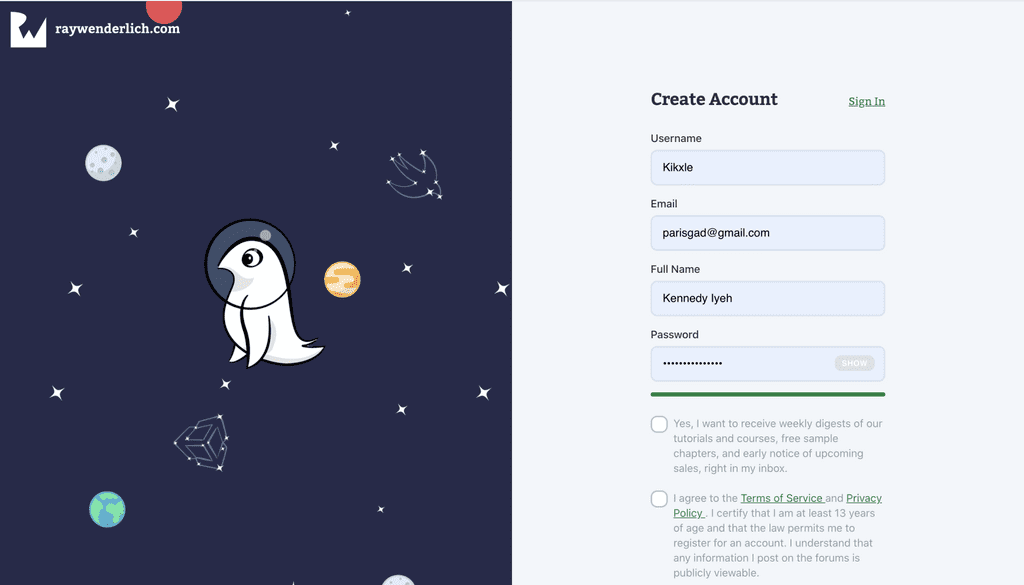1024x585 pixels.
Task: Enable the weekly digests checkbox
Action: pyautogui.click(x=659, y=424)
